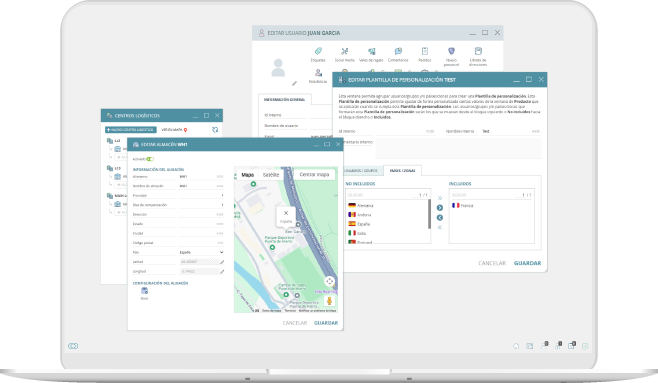Move all countries back with double left arrow
The height and width of the screenshot is (383, 658).
tap(440, 227)
